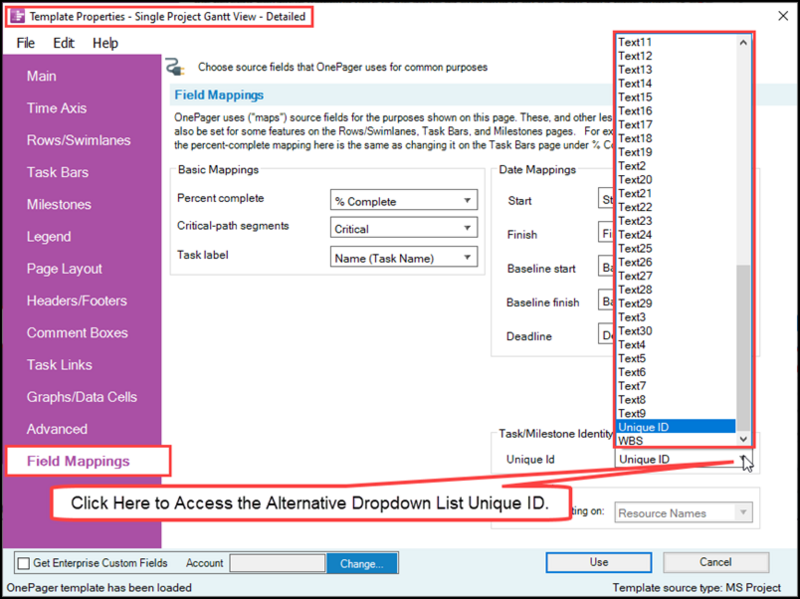Image resolution: width=800 pixels, height=599 pixels.
Task: Open the Milestones tab
Action: [x=59, y=205]
